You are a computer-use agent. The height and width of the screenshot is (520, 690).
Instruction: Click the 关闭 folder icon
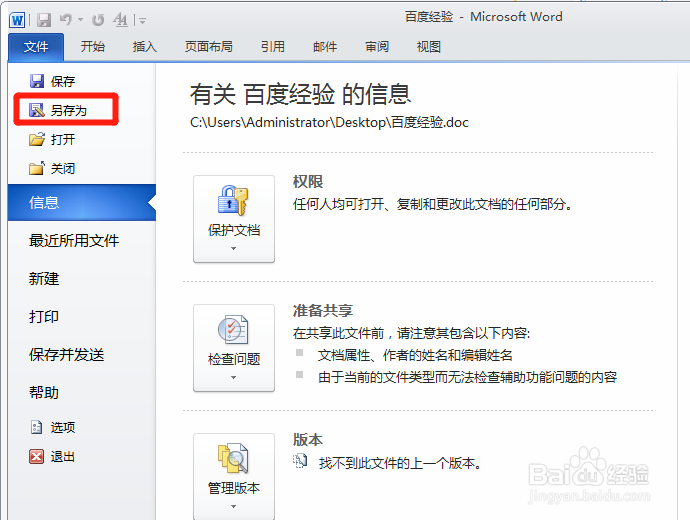(x=37, y=168)
